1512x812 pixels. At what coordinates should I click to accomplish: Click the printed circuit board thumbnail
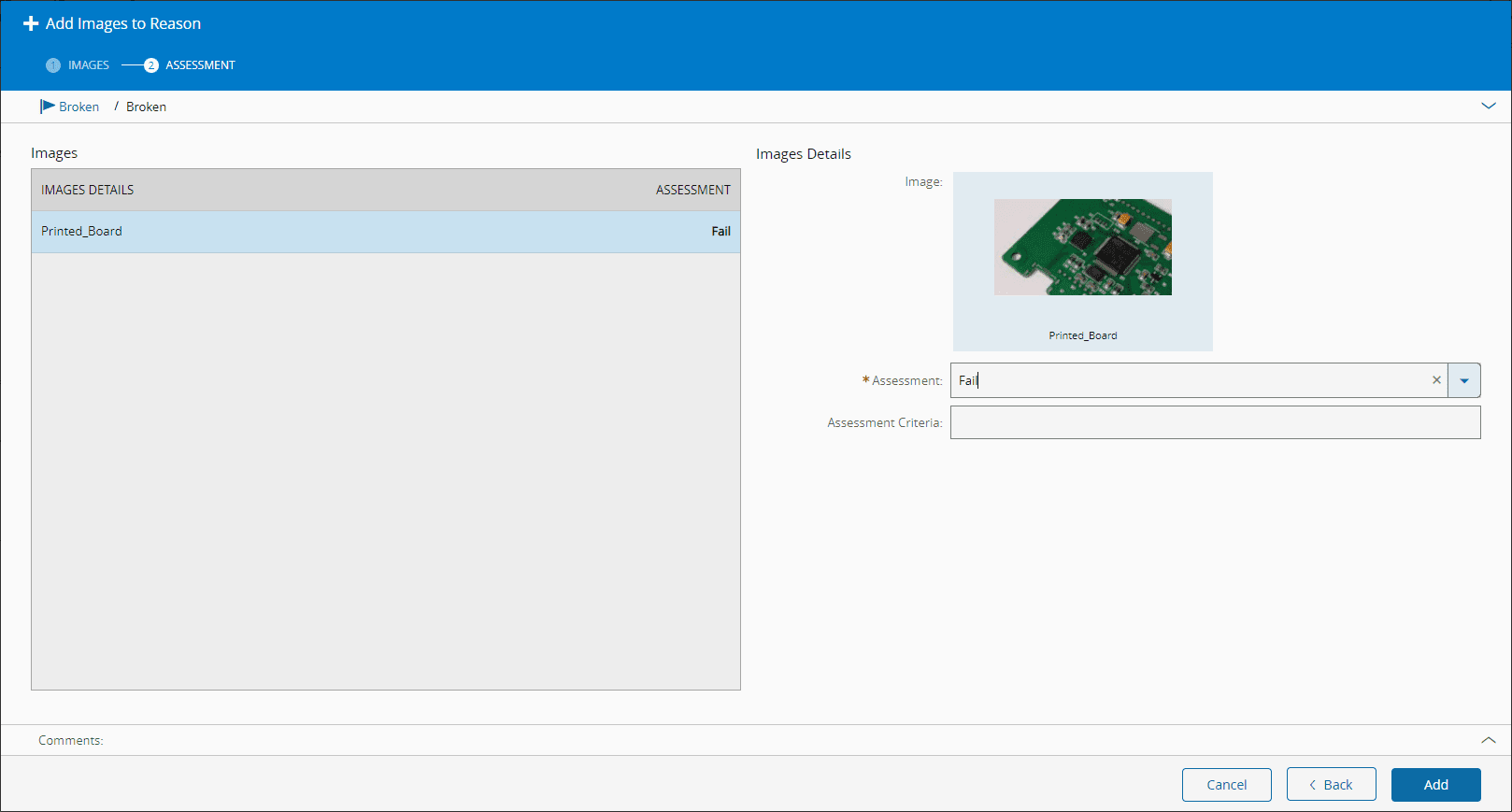click(1082, 248)
